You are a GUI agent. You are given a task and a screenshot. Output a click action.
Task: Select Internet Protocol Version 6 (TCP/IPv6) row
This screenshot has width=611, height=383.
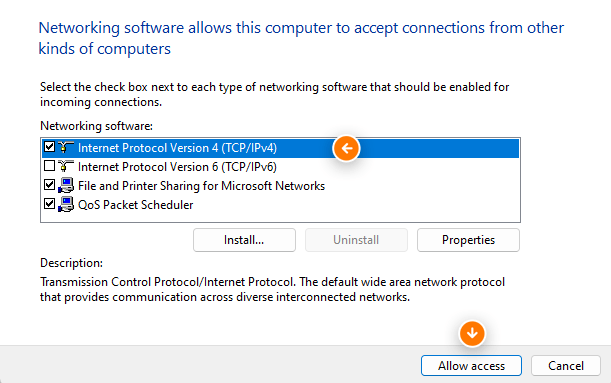tap(281, 167)
